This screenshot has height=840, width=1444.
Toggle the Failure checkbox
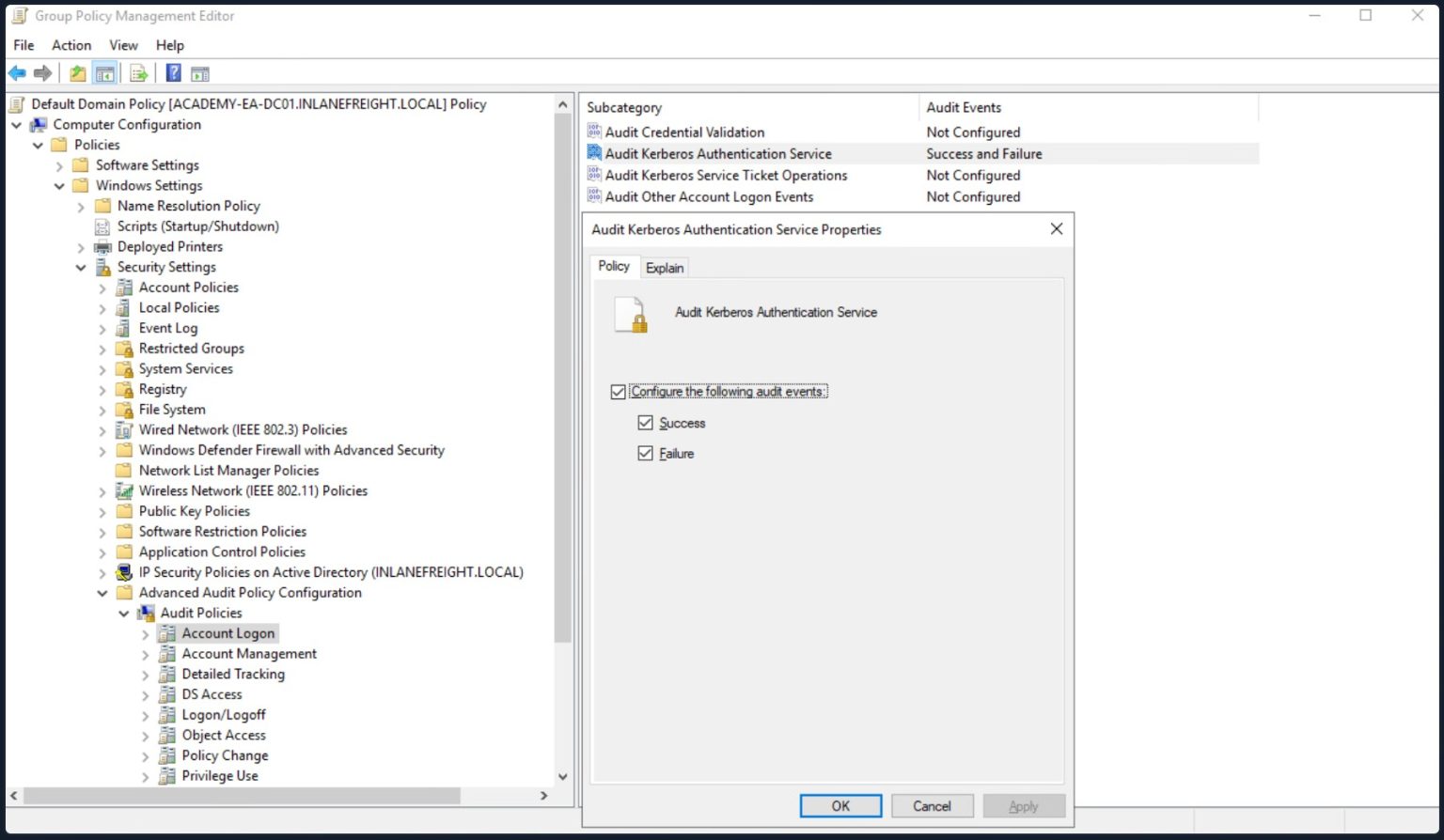coord(645,453)
